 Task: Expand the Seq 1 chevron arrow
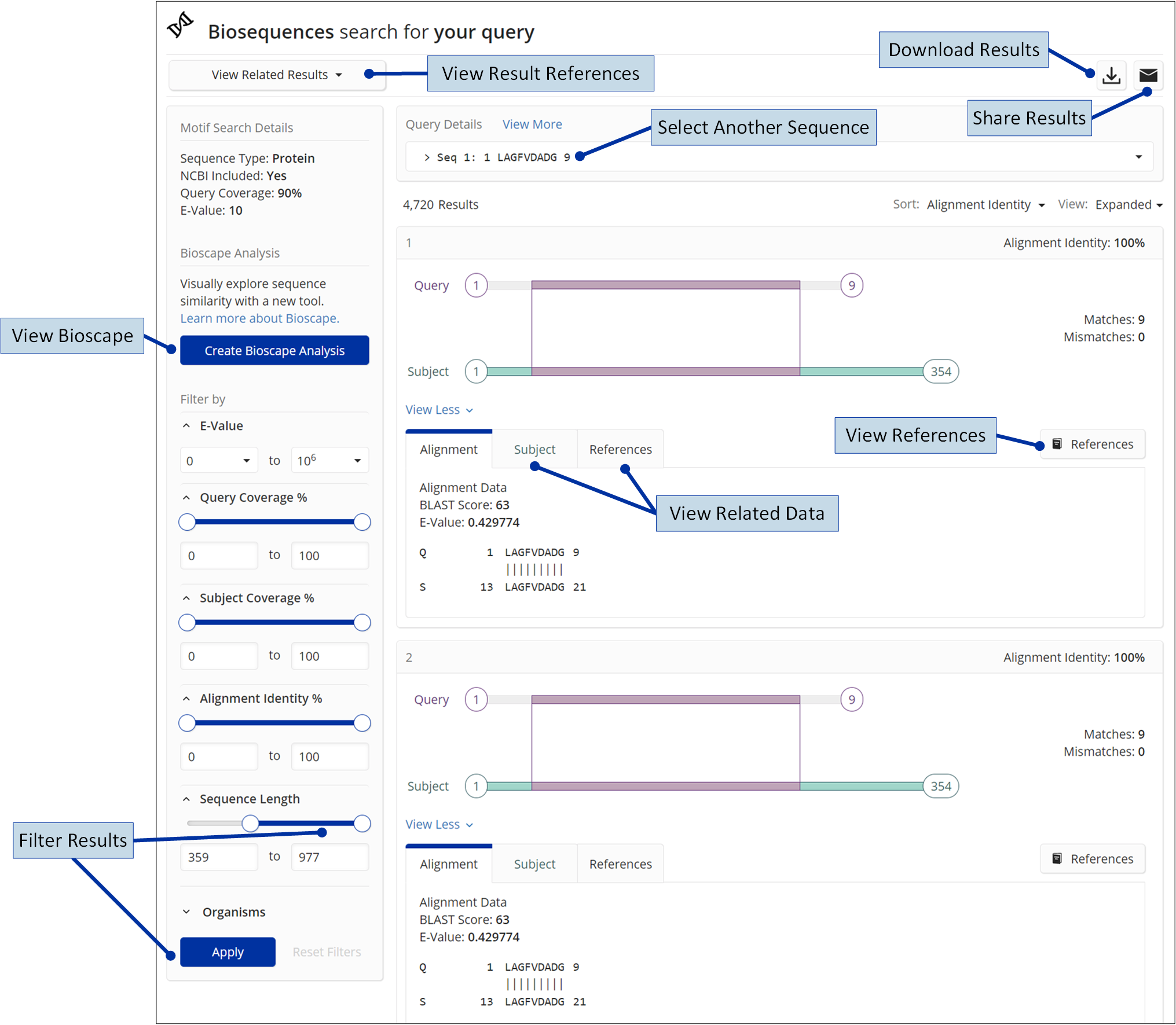click(x=427, y=157)
